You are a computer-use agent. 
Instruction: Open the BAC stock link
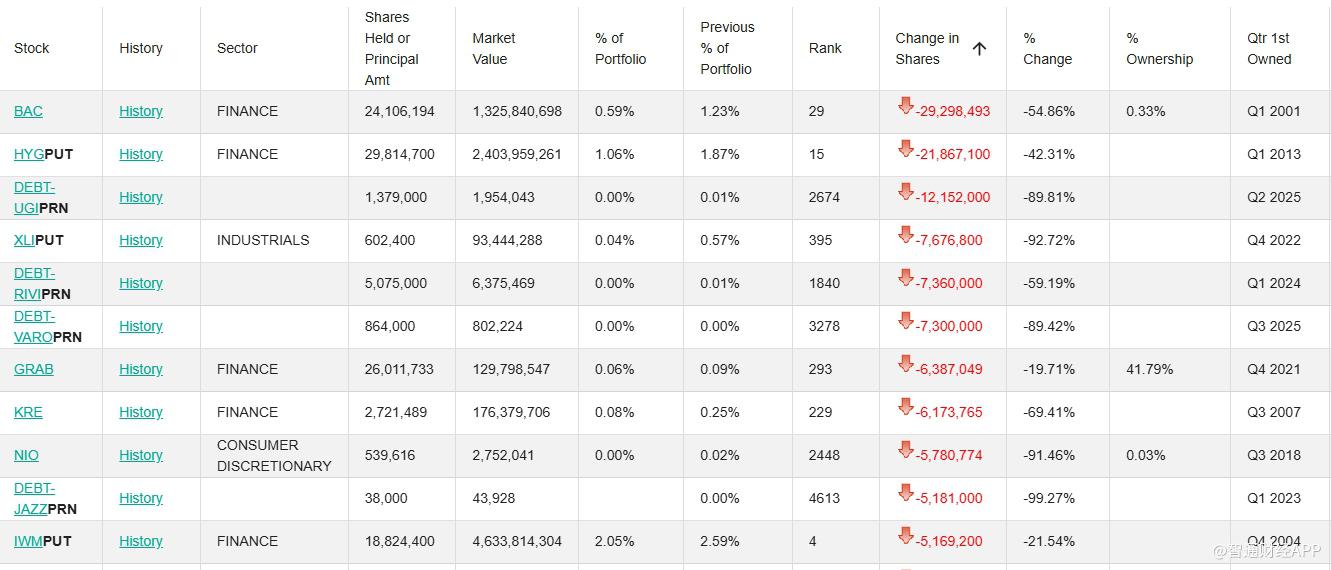pos(28,111)
